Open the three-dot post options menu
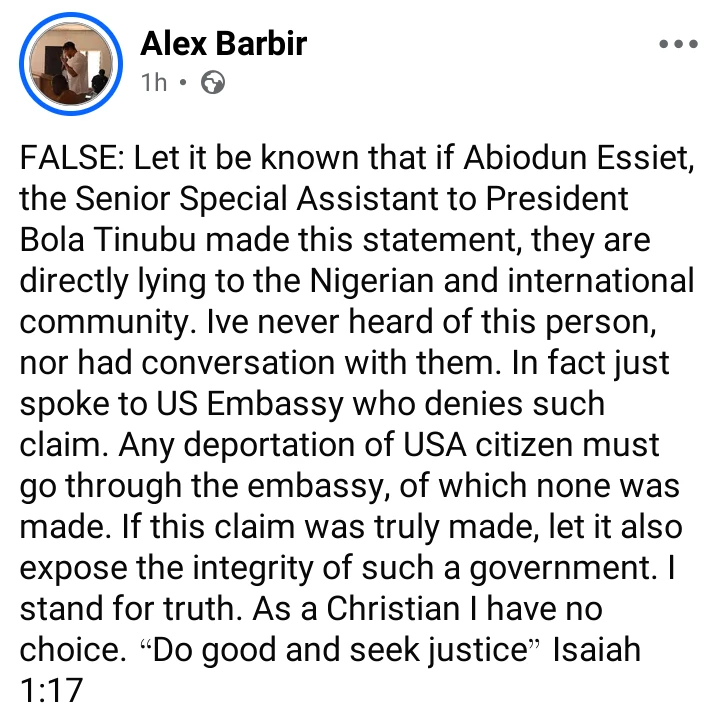The width and height of the screenshot is (720, 725). click(x=679, y=46)
